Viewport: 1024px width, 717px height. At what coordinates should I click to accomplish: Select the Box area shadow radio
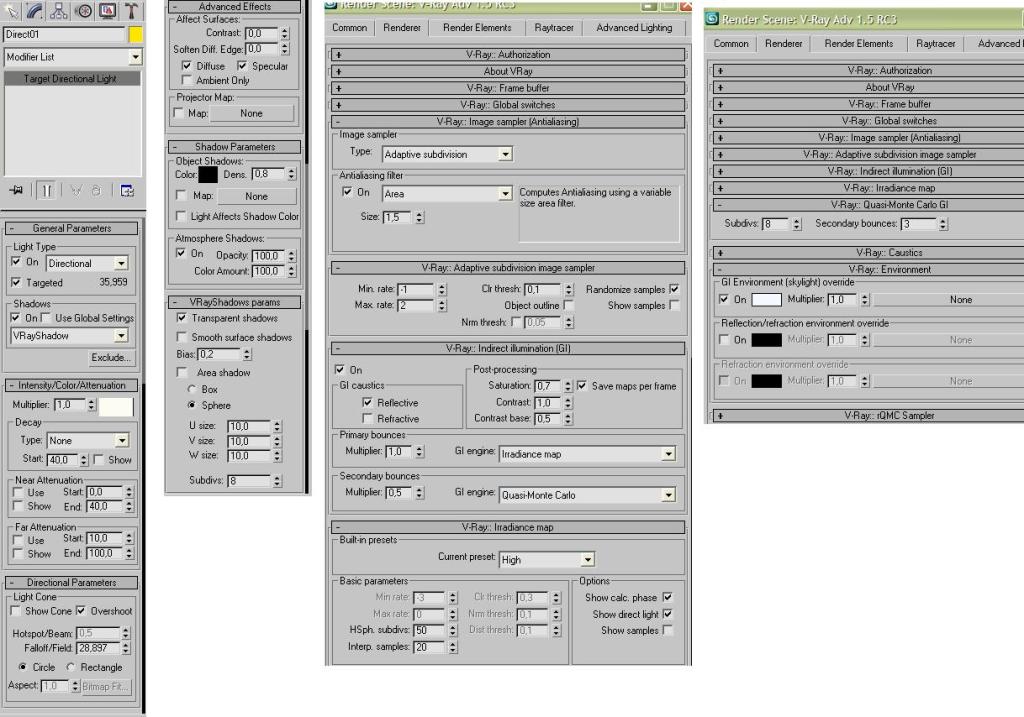192,389
